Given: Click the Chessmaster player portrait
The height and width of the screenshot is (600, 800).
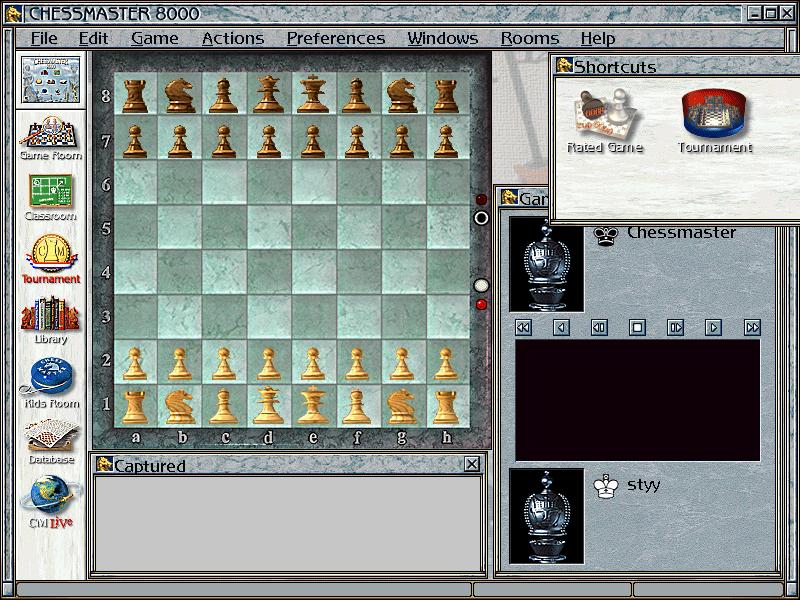Looking at the screenshot, I should point(547,264).
